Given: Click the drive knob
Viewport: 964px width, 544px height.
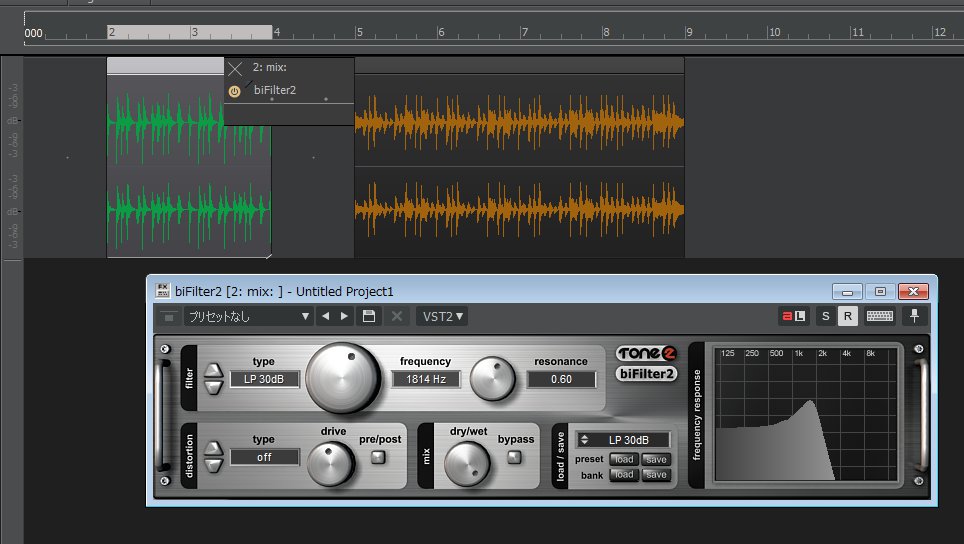Looking at the screenshot, I should (x=331, y=463).
